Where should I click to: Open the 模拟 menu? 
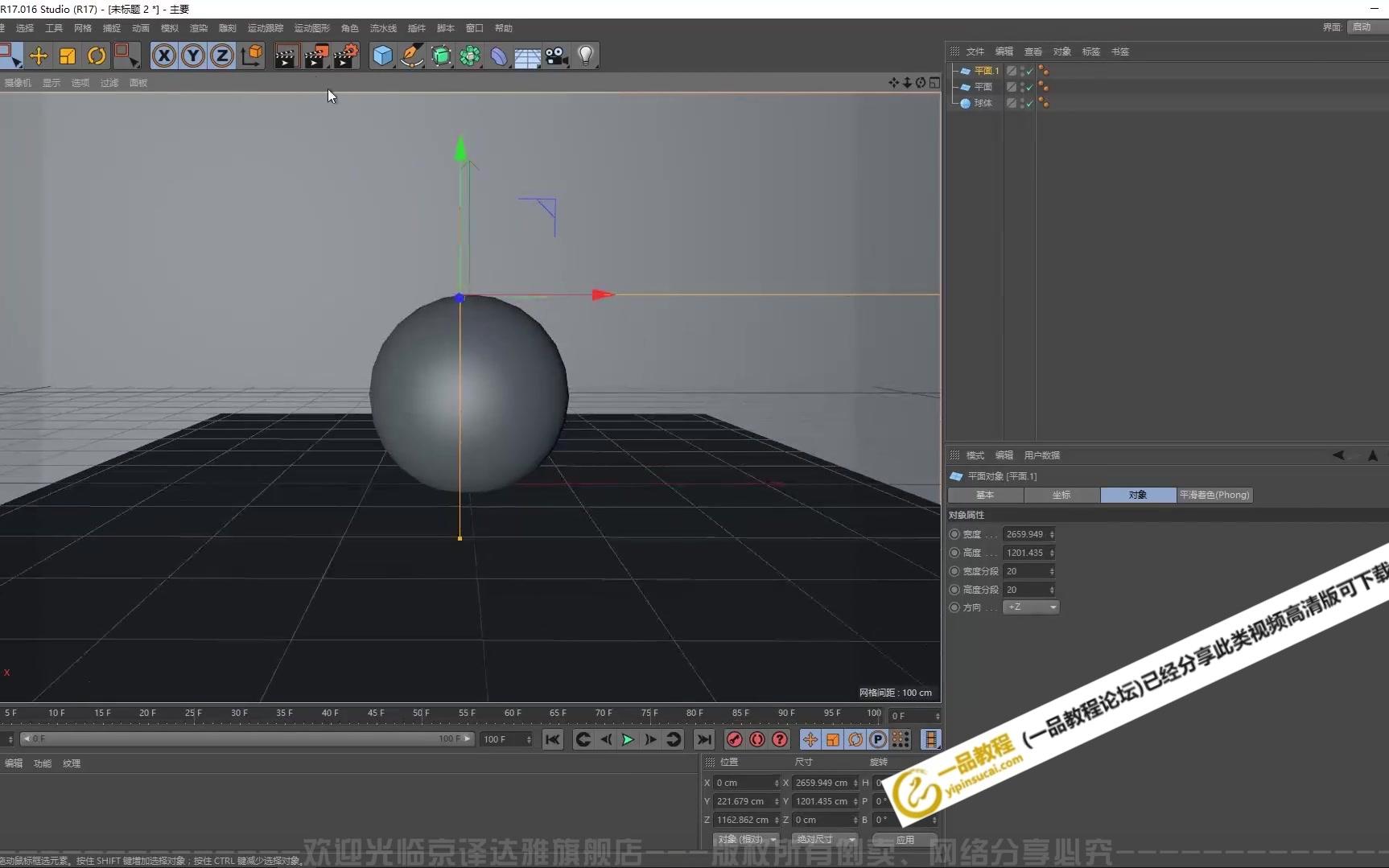170,28
